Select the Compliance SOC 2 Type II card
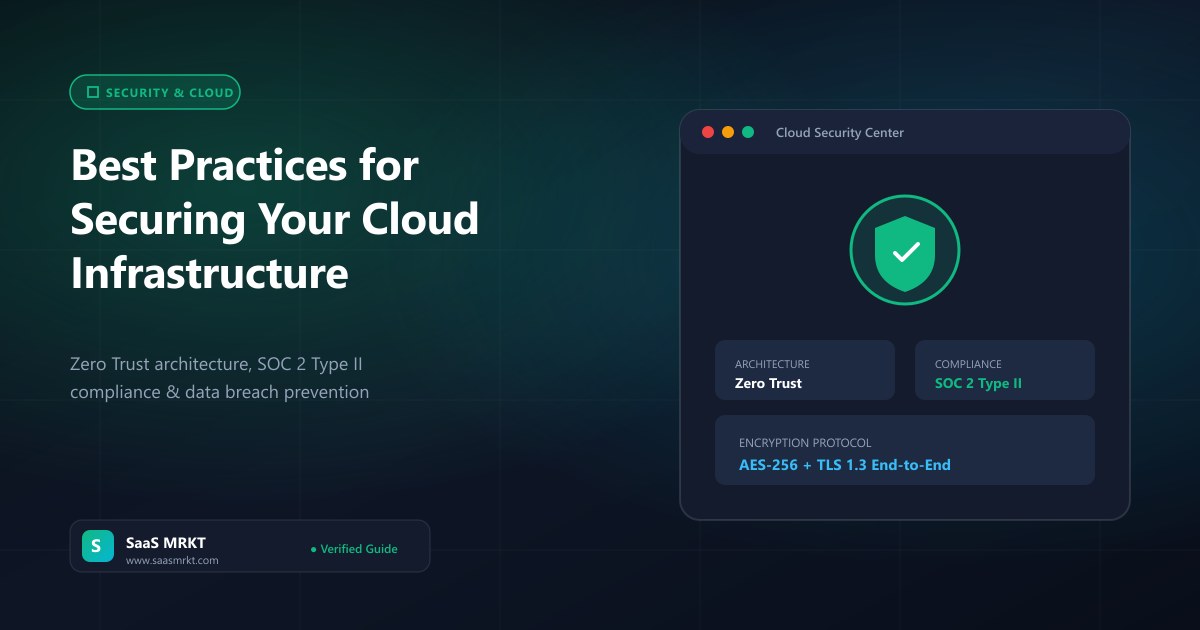This screenshot has height=630, width=1200. [x=1005, y=370]
